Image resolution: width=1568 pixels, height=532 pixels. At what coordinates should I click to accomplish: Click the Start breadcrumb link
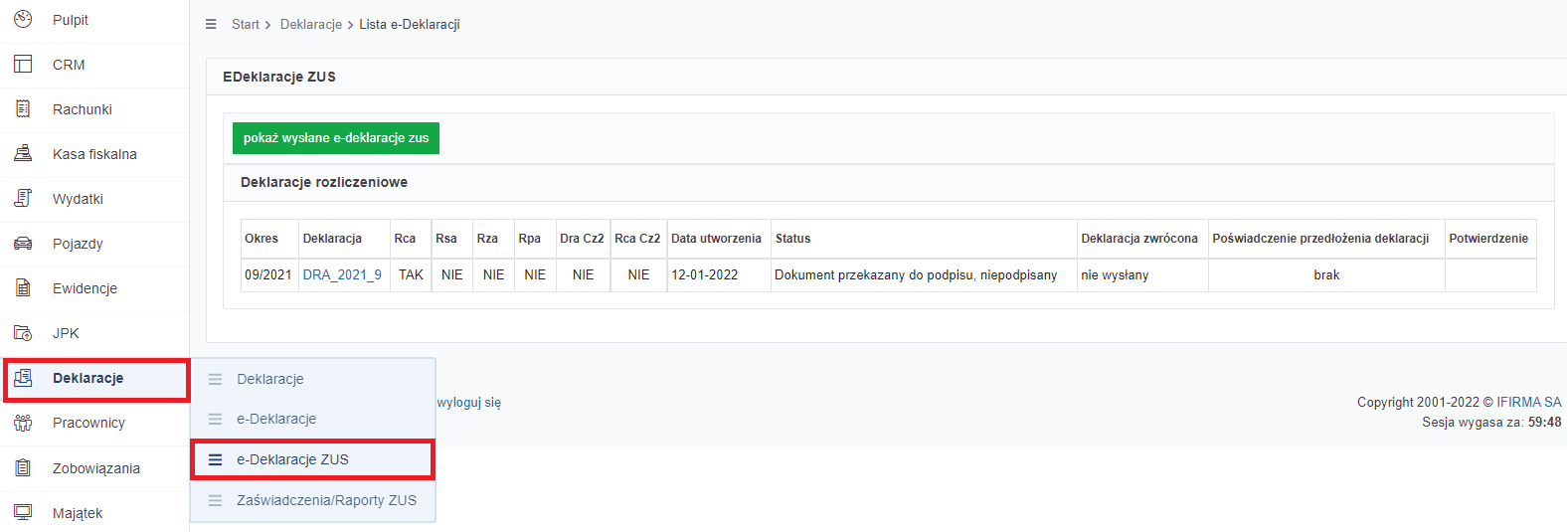(x=246, y=24)
